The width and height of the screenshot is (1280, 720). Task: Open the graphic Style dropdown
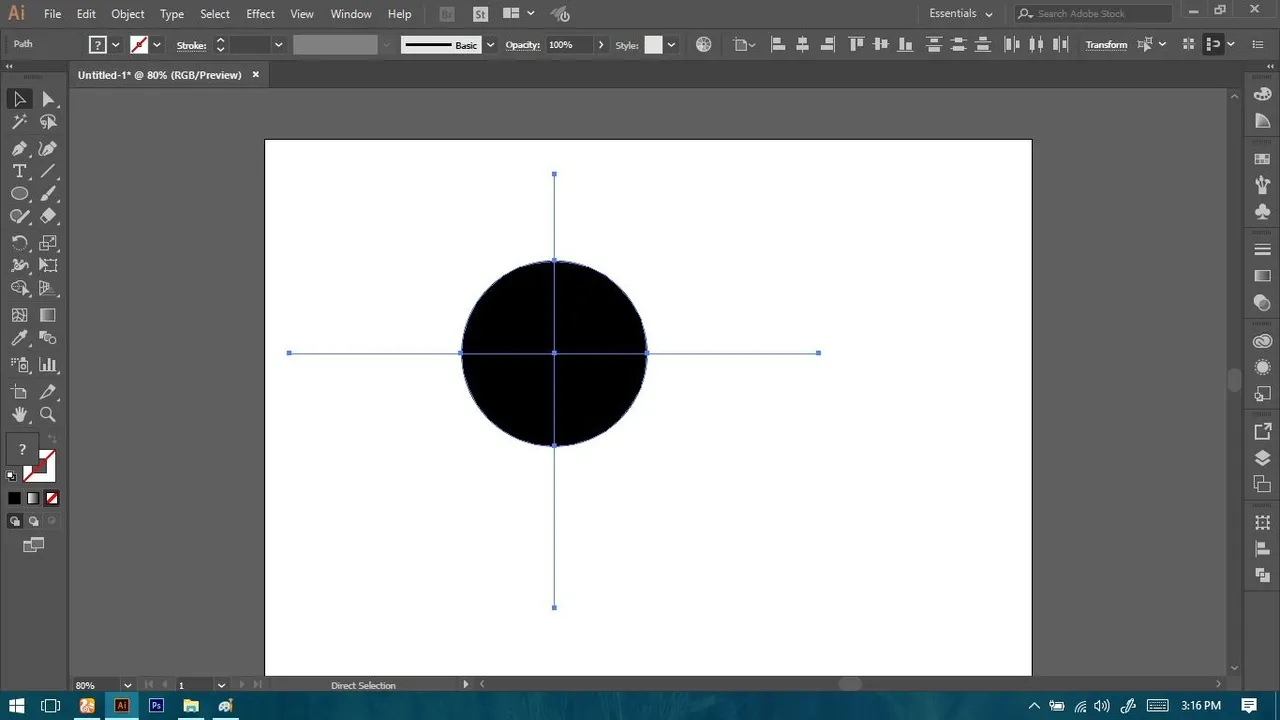pos(671,45)
